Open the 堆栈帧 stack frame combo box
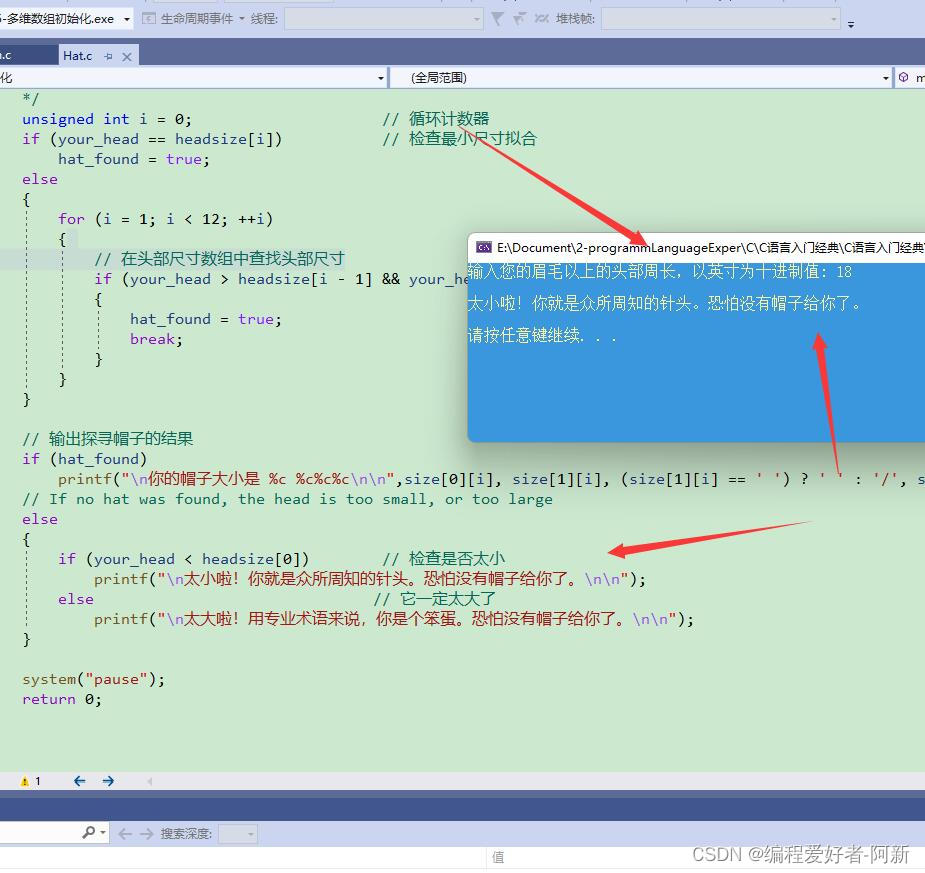 point(721,19)
